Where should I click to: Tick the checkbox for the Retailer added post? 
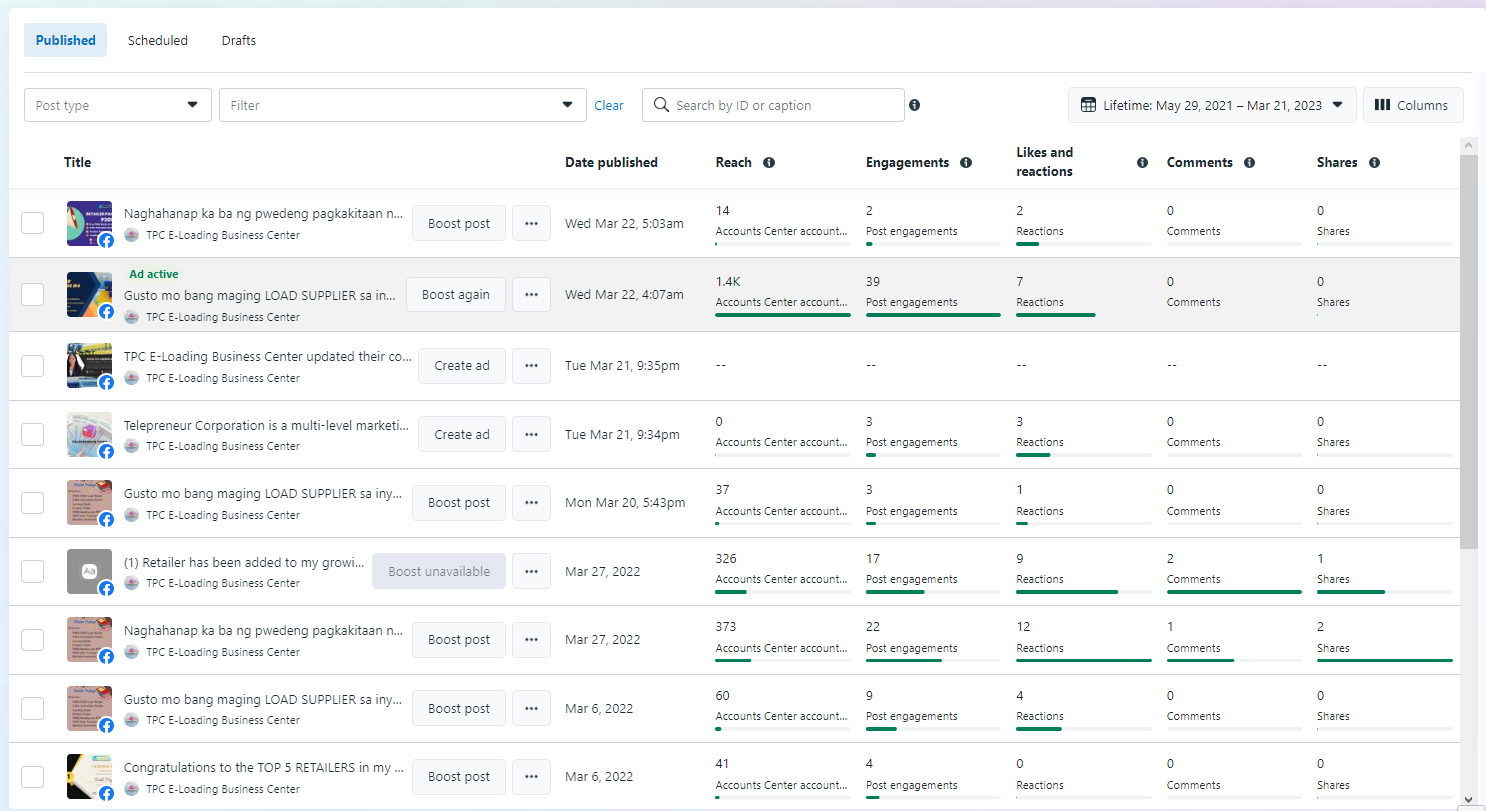tap(33, 571)
